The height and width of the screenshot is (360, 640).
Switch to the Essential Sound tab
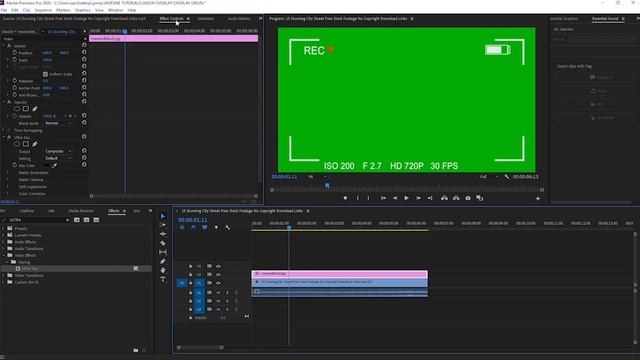(605, 18)
